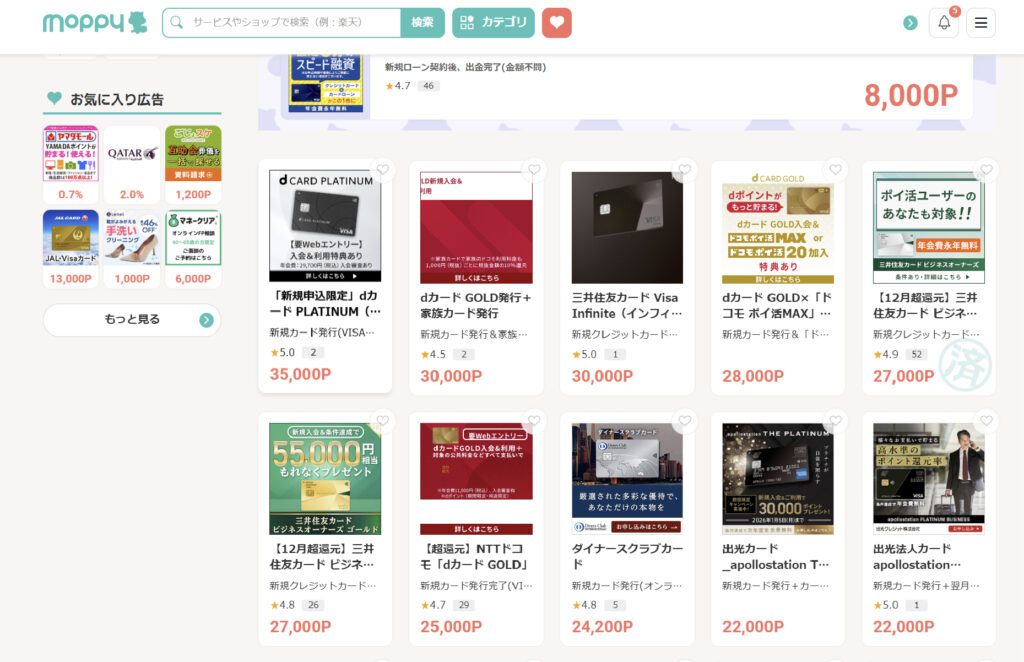Click the JAL Visa card 13,000P thumbnail
The height and width of the screenshot is (662, 1024).
[x=71, y=238]
